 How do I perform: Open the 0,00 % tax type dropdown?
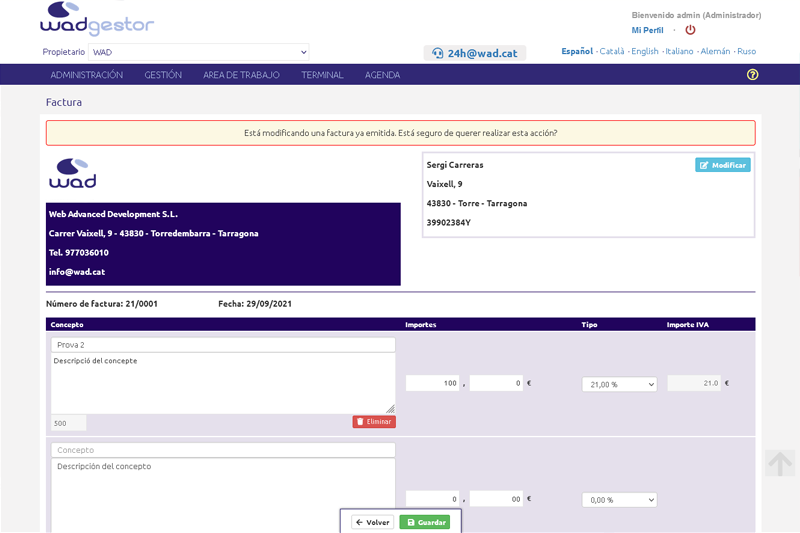(x=619, y=500)
